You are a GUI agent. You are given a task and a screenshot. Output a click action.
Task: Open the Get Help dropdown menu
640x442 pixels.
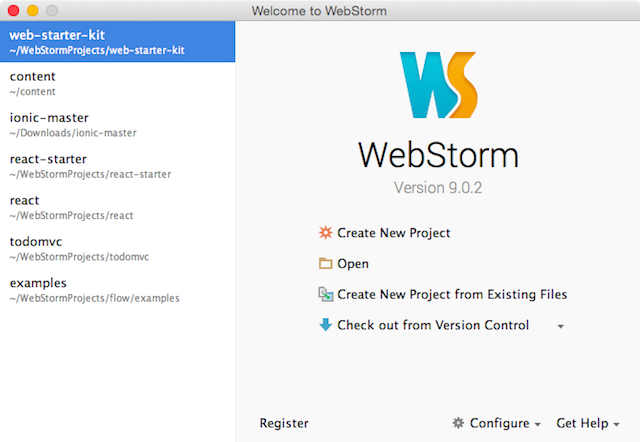[588, 423]
